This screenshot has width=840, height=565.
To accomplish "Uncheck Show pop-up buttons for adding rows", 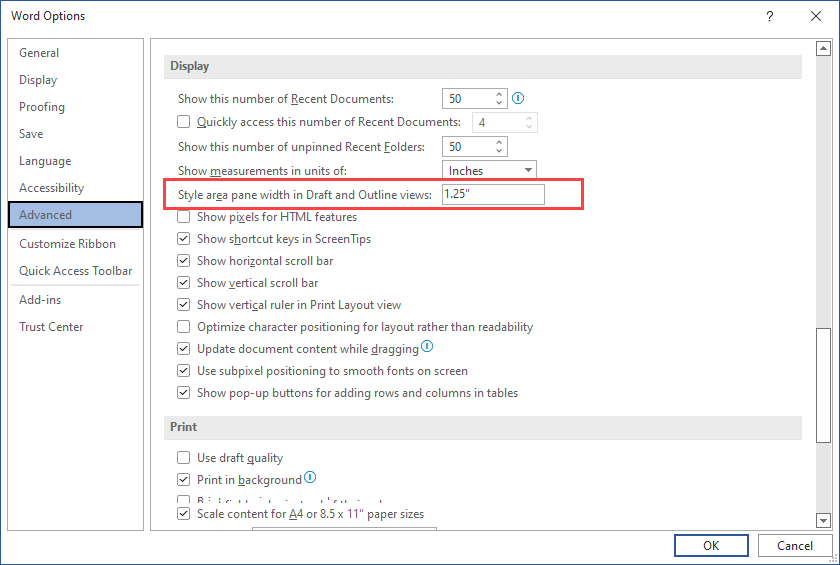I will point(183,393).
